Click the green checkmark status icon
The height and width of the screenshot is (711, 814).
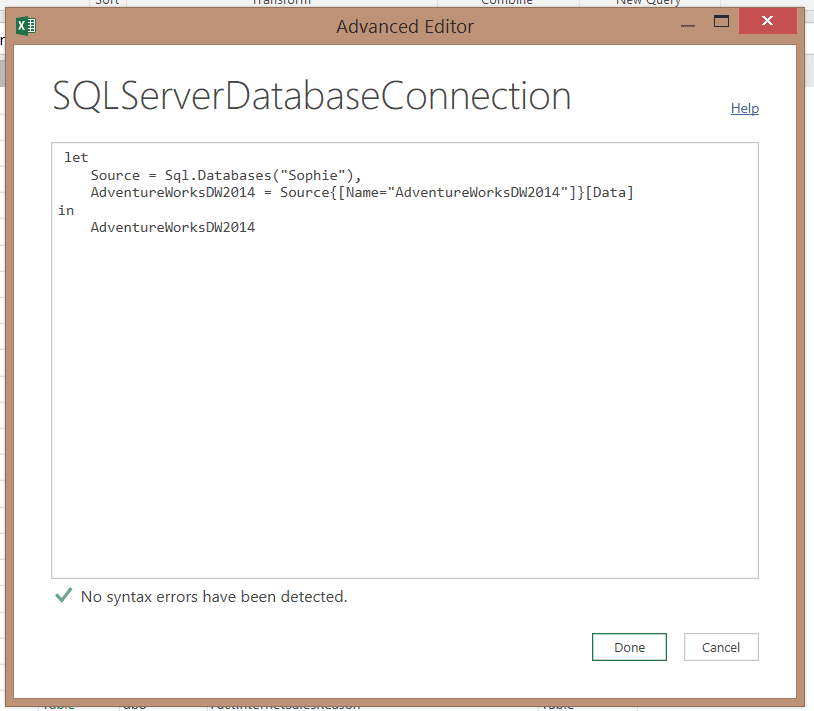tap(63, 596)
